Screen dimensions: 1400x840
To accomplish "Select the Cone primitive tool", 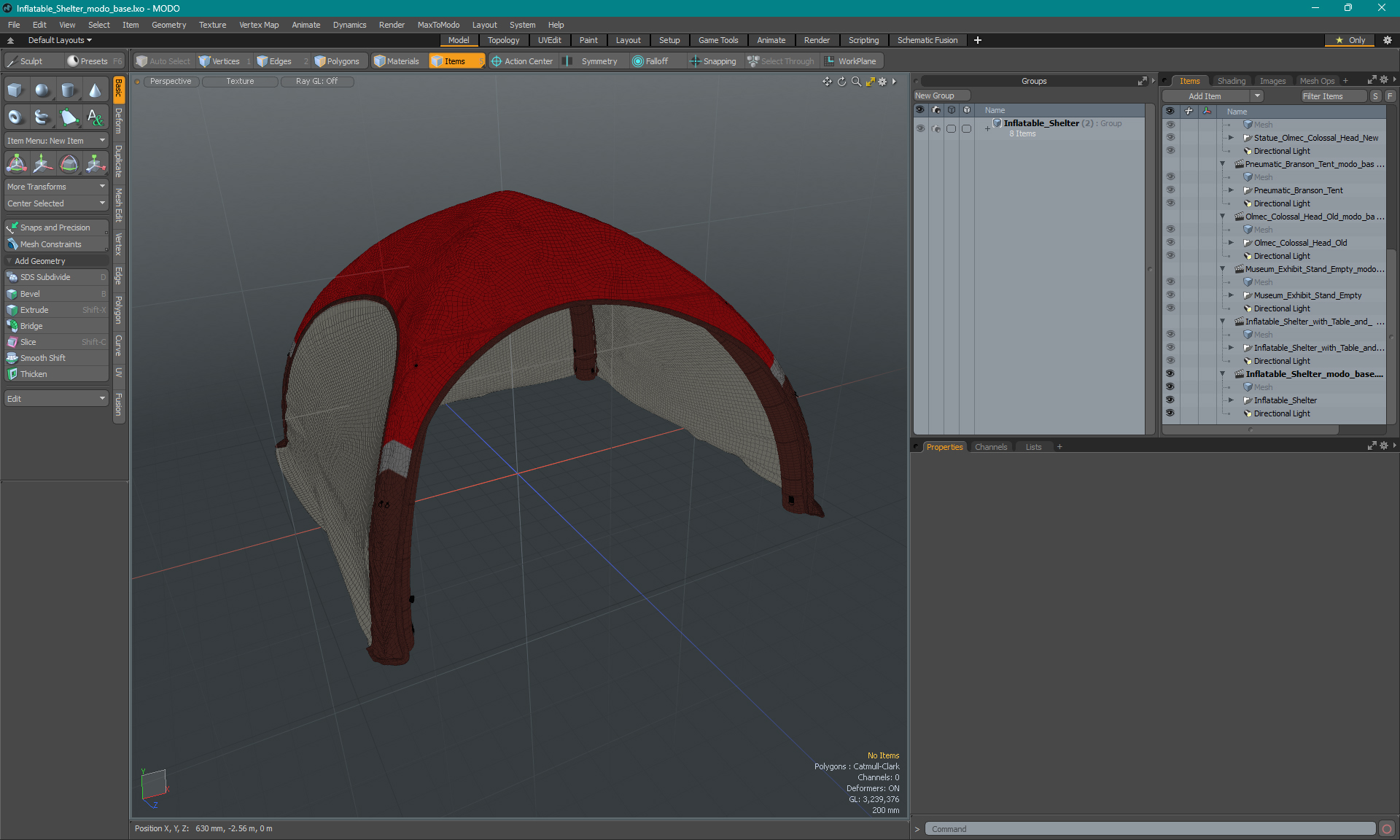I will [95, 90].
